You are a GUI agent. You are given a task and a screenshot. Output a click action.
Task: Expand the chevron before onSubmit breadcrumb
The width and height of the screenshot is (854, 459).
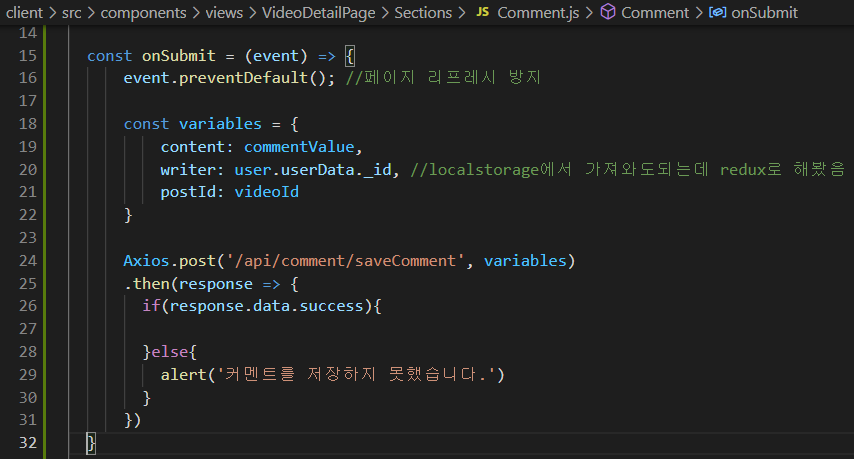pos(699,13)
